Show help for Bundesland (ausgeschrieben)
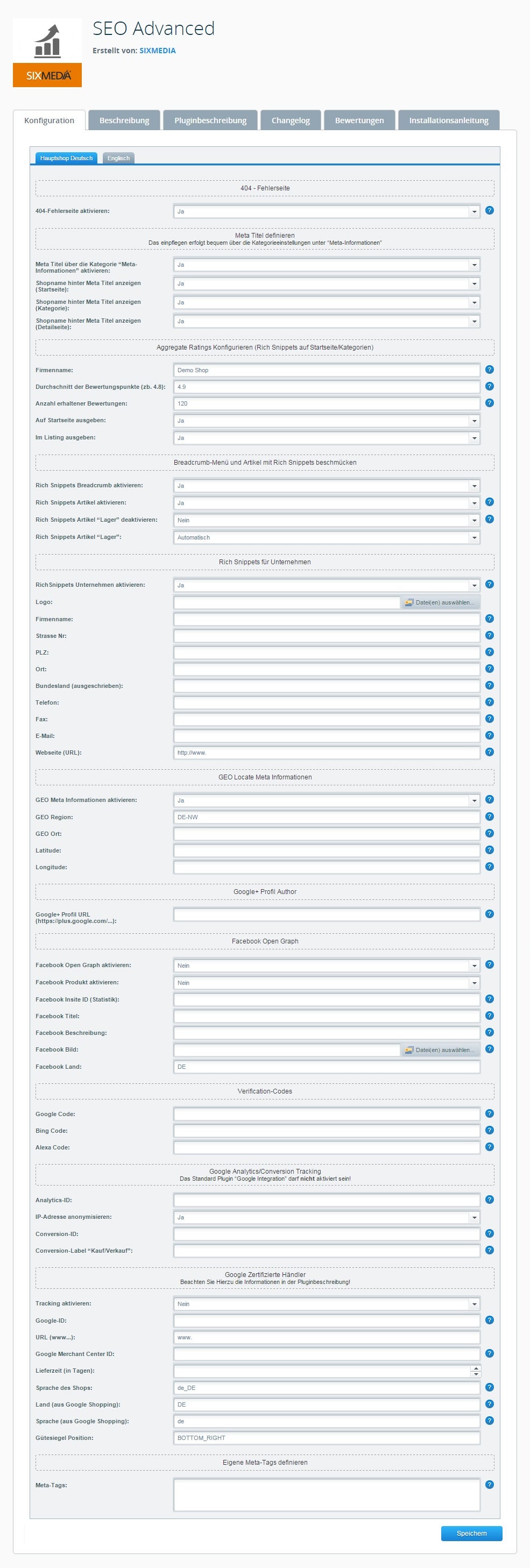This screenshot has height=1568, width=530. tap(489, 685)
